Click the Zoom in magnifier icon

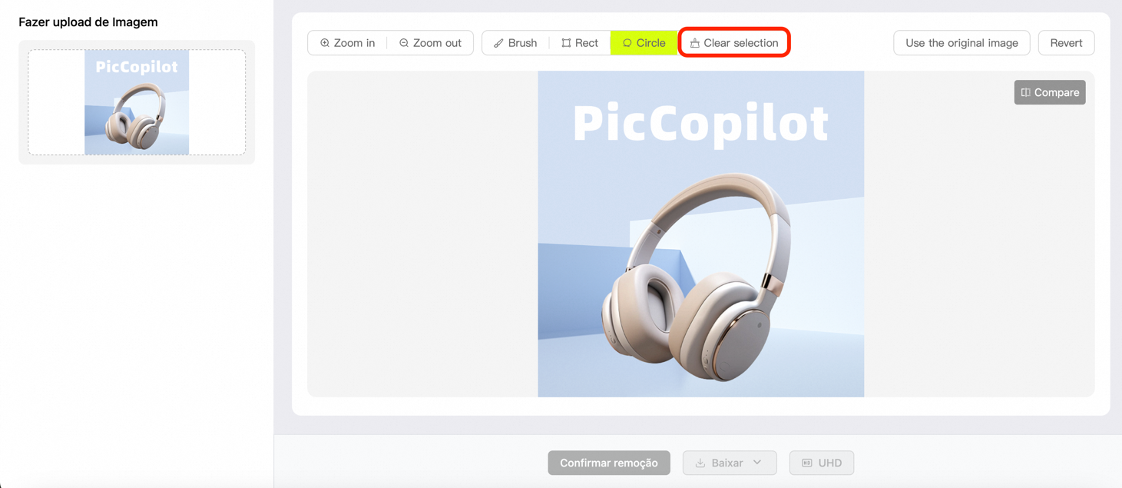[325, 43]
